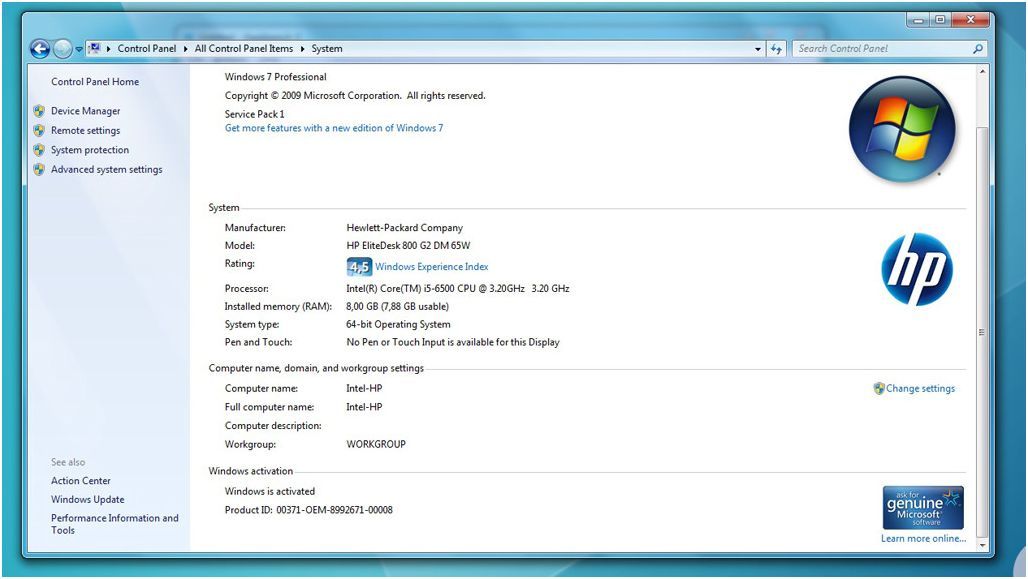Click System in the breadcrumb path
Screen dimensions: 1028x579
[326, 48]
